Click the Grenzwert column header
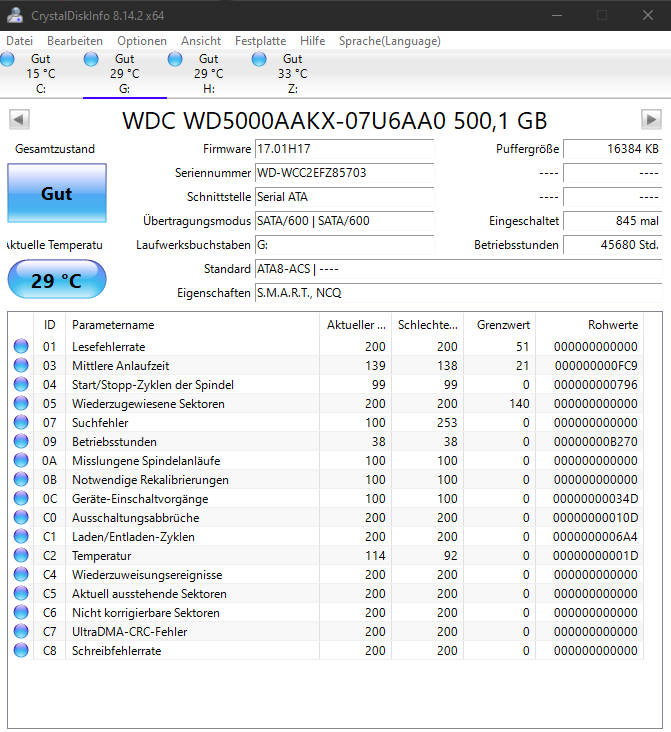671x732 pixels. tap(499, 324)
